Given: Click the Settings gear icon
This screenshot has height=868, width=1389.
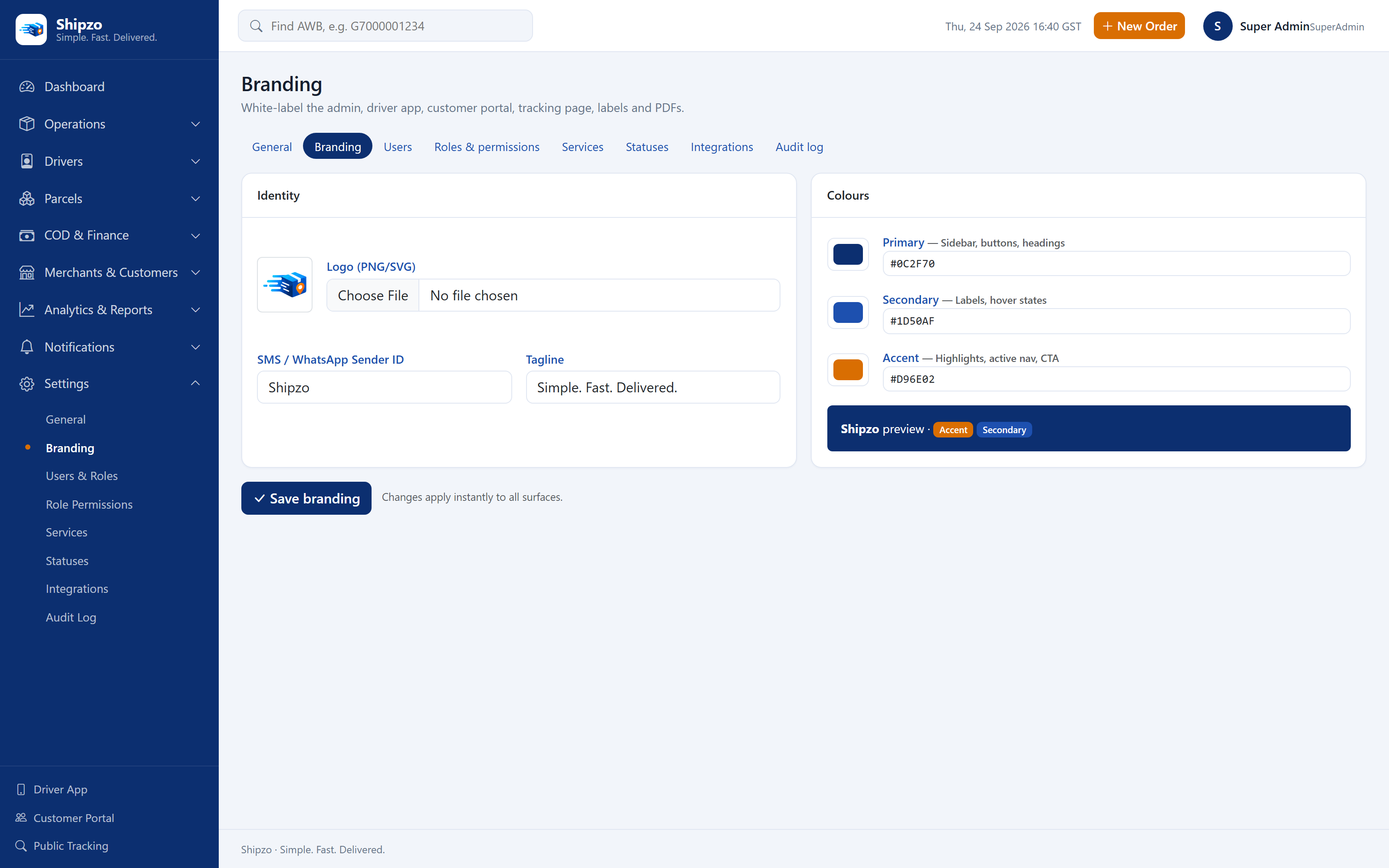Looking at the screenshot, I should (x=27, y=384).
